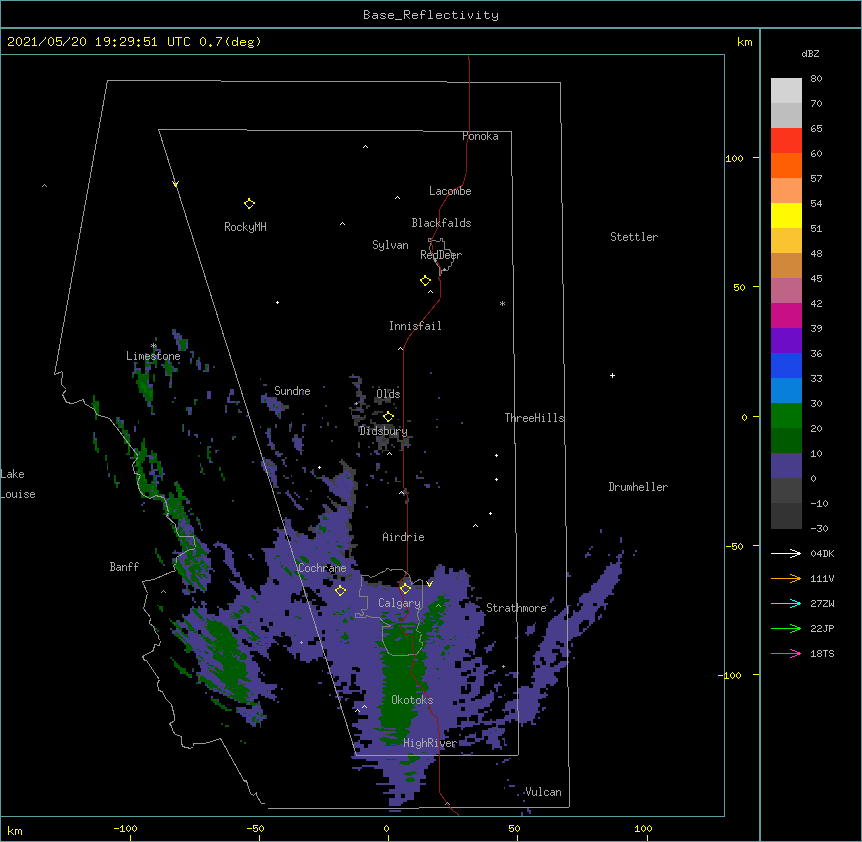862x842 pixels.
Task: Click the Lake Louise label
Action: click(18, 484)
